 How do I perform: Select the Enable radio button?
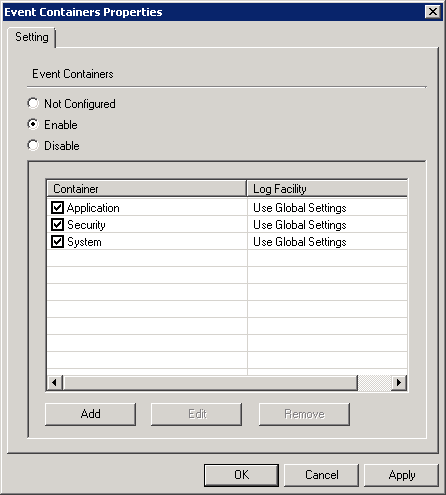click(33, 125)
